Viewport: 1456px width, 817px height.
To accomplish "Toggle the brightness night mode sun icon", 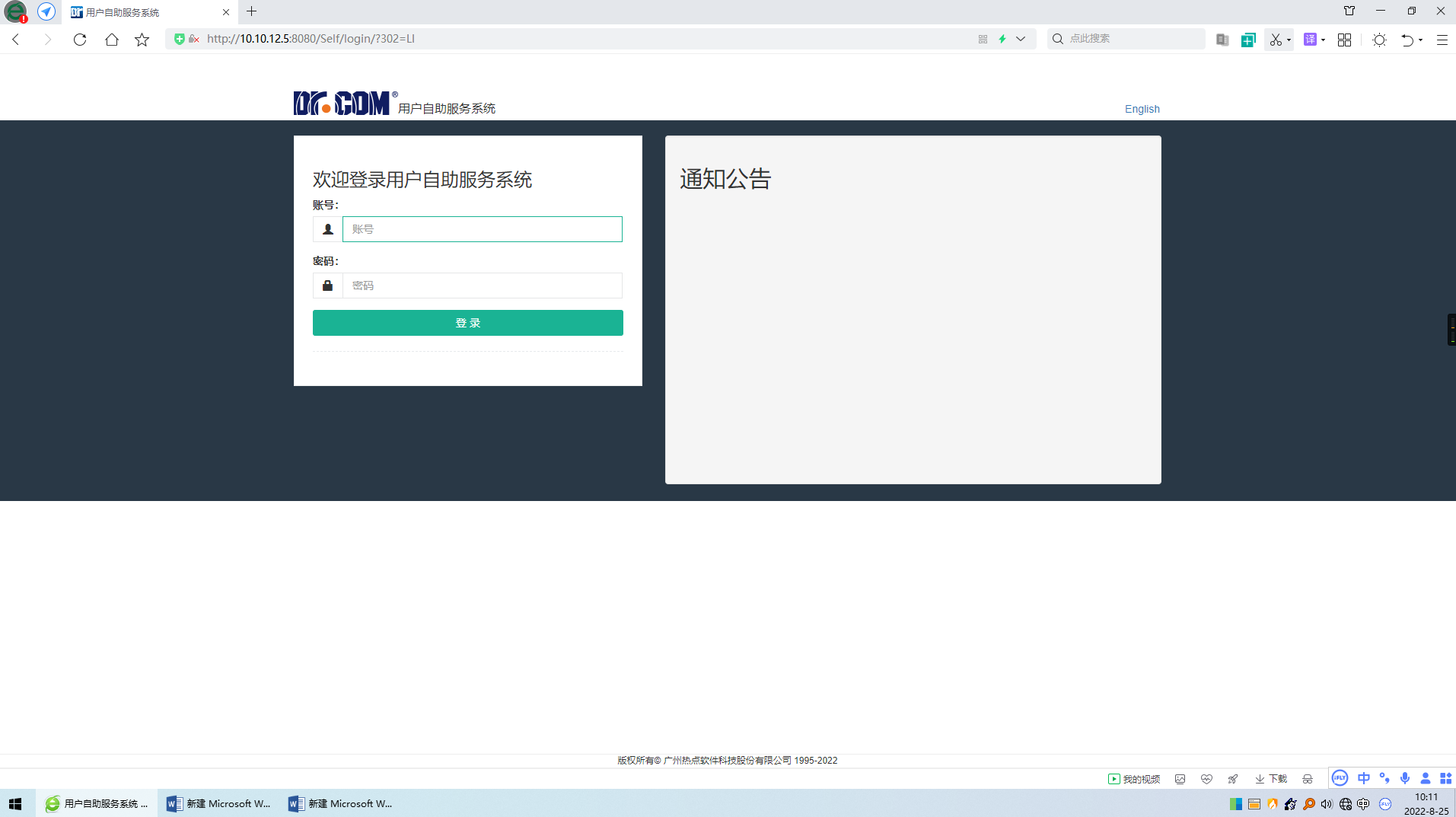I will [x=1379, y=40].
